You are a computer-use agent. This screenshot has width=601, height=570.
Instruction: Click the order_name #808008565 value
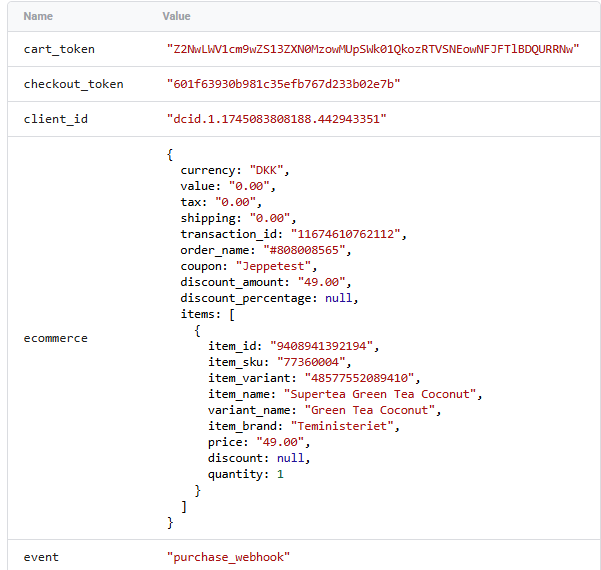[304, 250]
